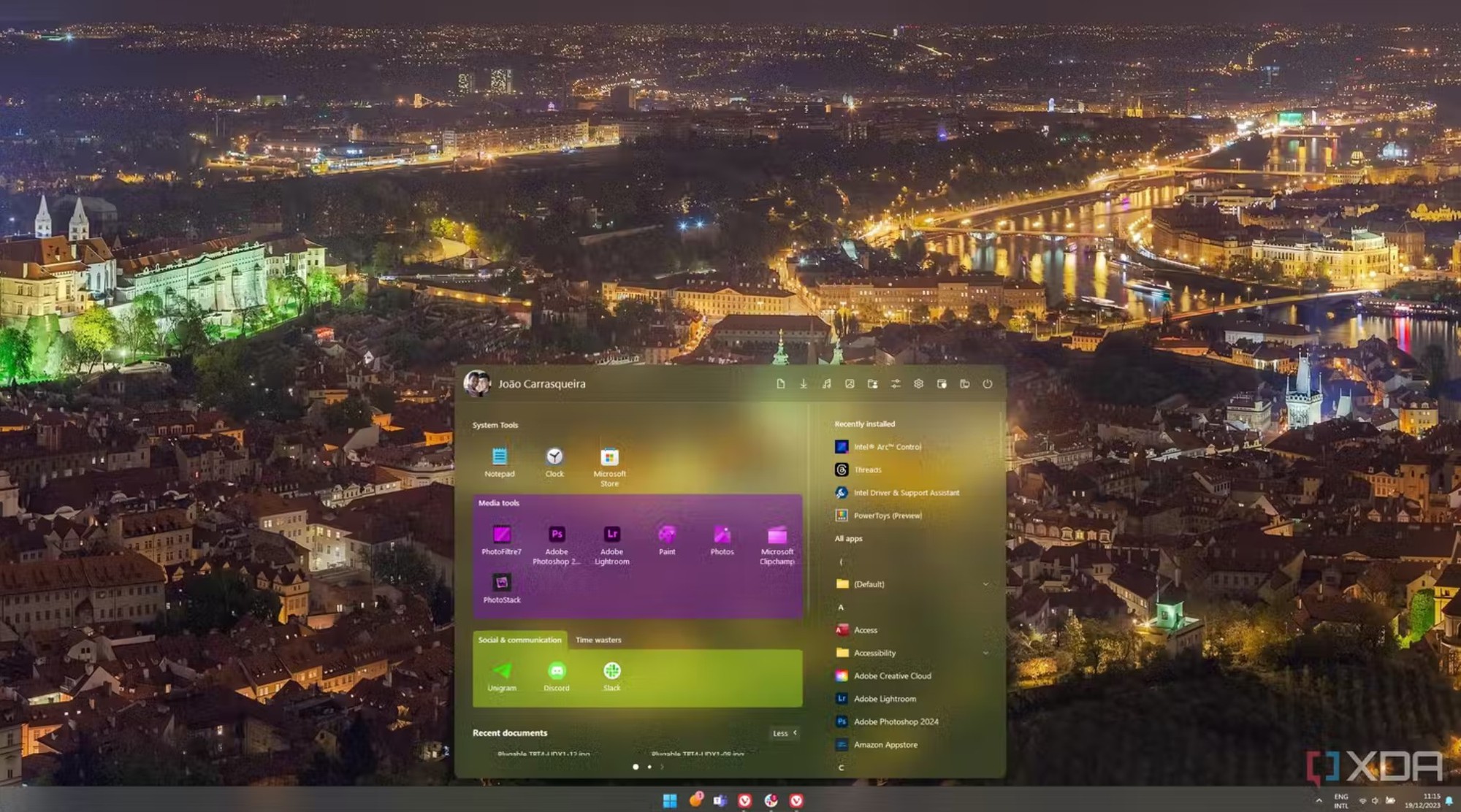Switch to the Time wasters tab
The height and width of the screenshot is (812, 1461).
(598, 640)
